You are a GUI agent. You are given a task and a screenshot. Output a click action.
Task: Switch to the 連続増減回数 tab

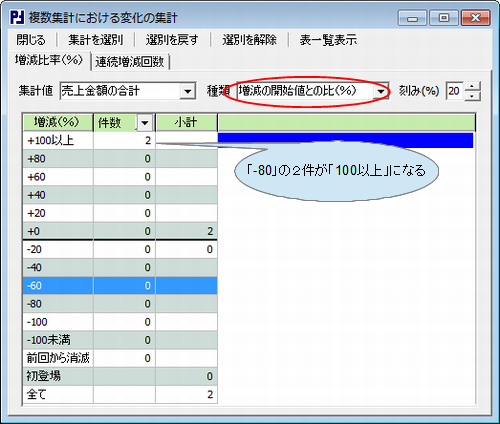pos(130,62)
